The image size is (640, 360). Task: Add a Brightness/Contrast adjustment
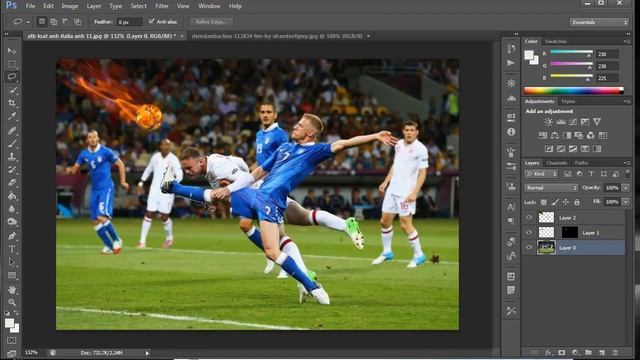(548, 122)
